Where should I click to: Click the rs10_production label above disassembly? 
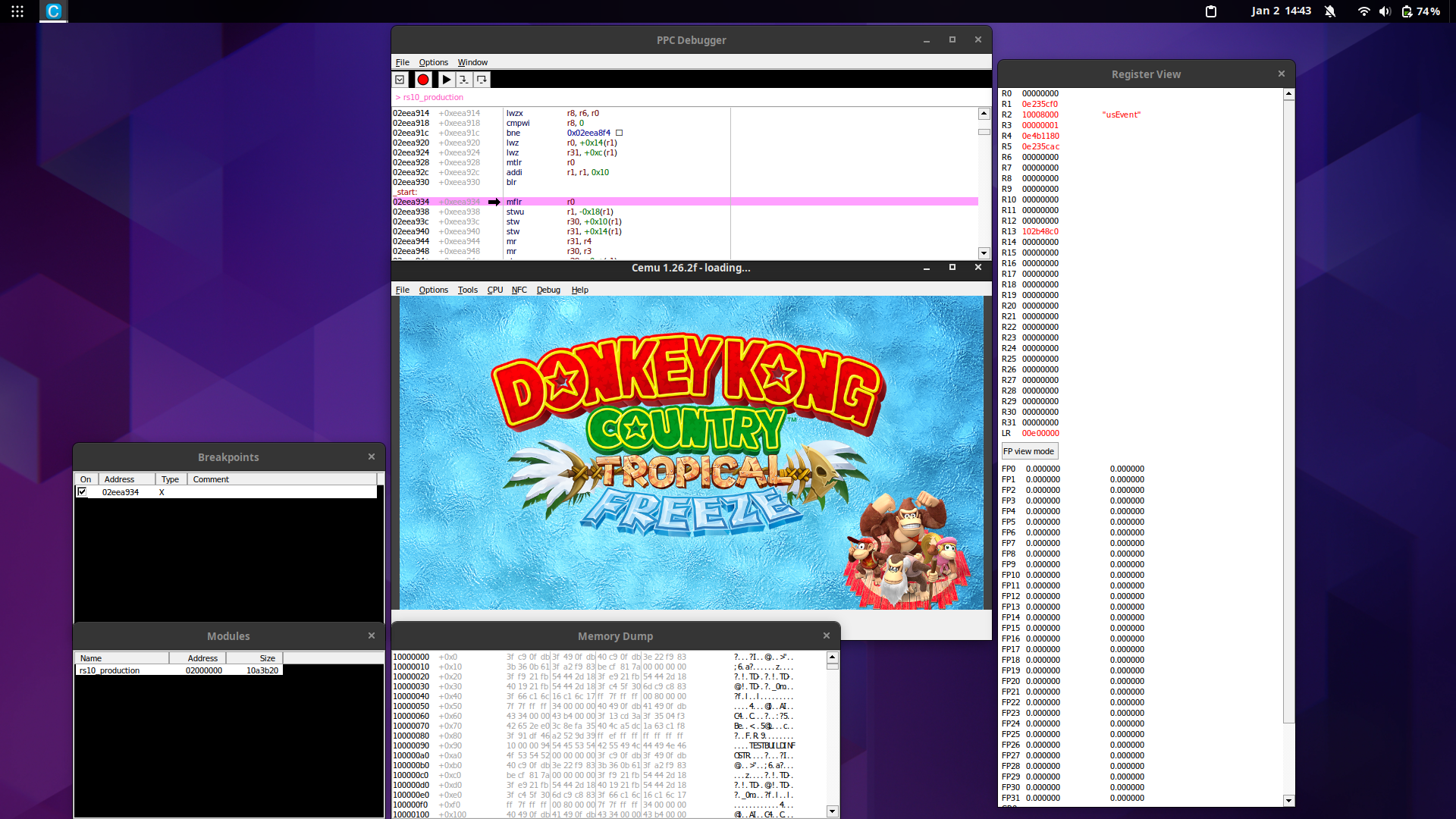coord(433,97)
